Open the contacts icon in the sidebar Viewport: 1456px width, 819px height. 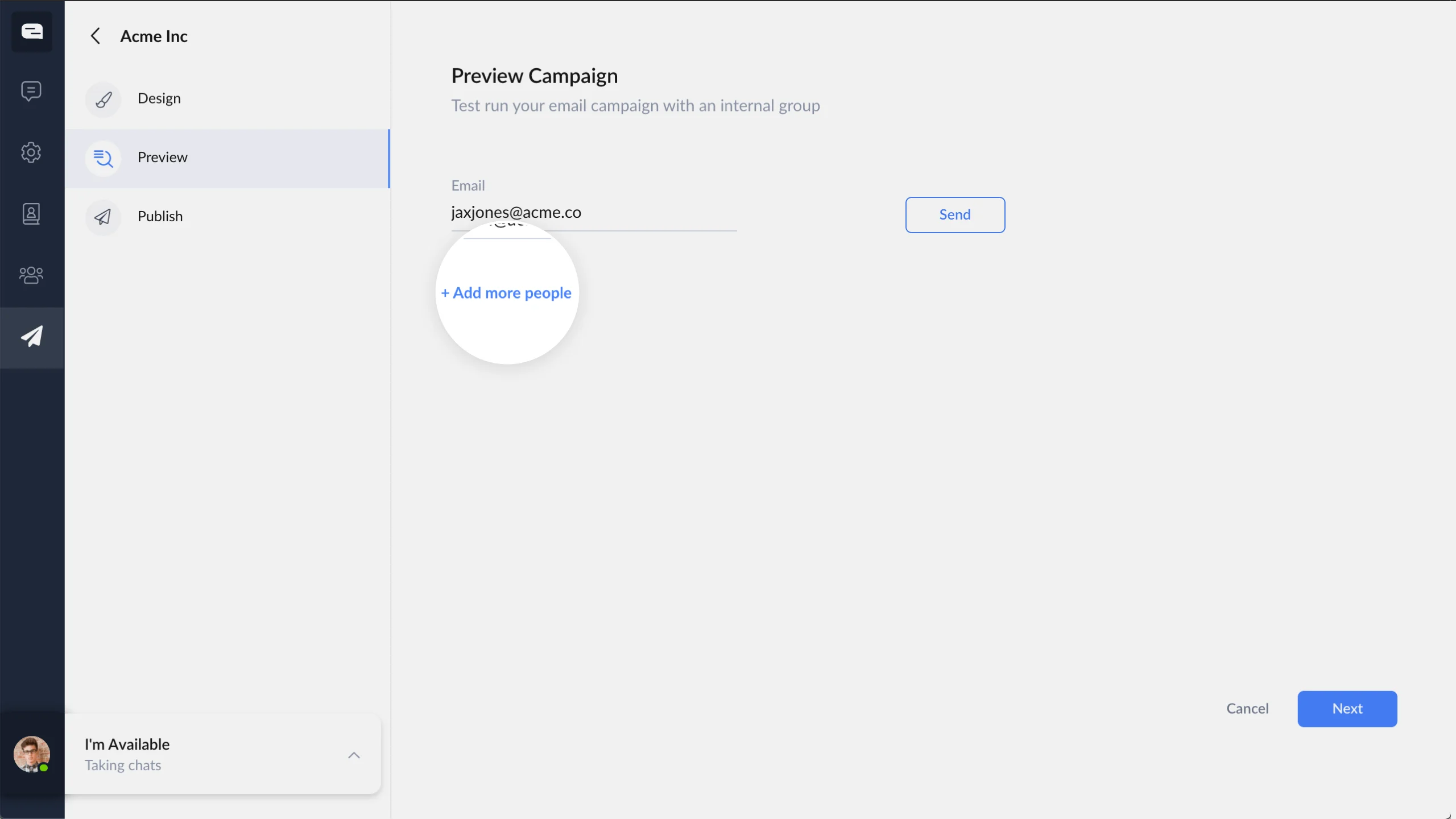(31, 214)
